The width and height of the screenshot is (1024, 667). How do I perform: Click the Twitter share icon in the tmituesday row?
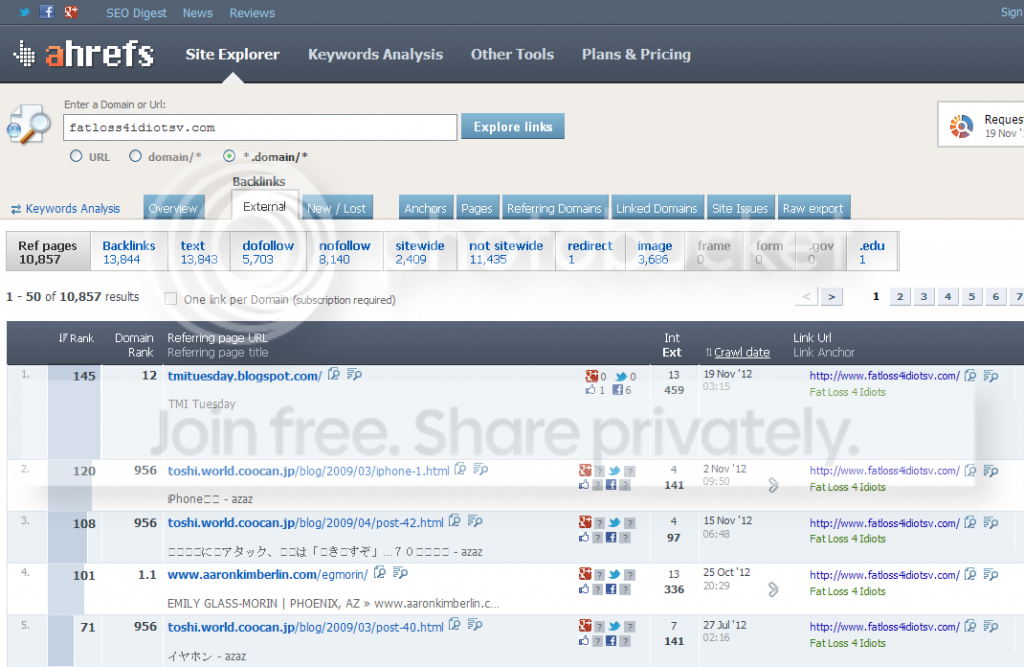pos(621,376)
